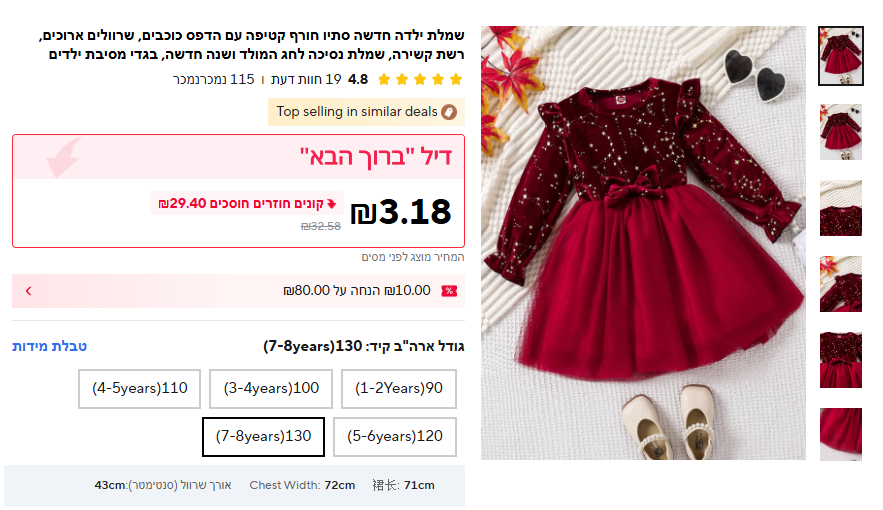
Task: Select size (3-4years)100
Action: (x=271, y=388)
